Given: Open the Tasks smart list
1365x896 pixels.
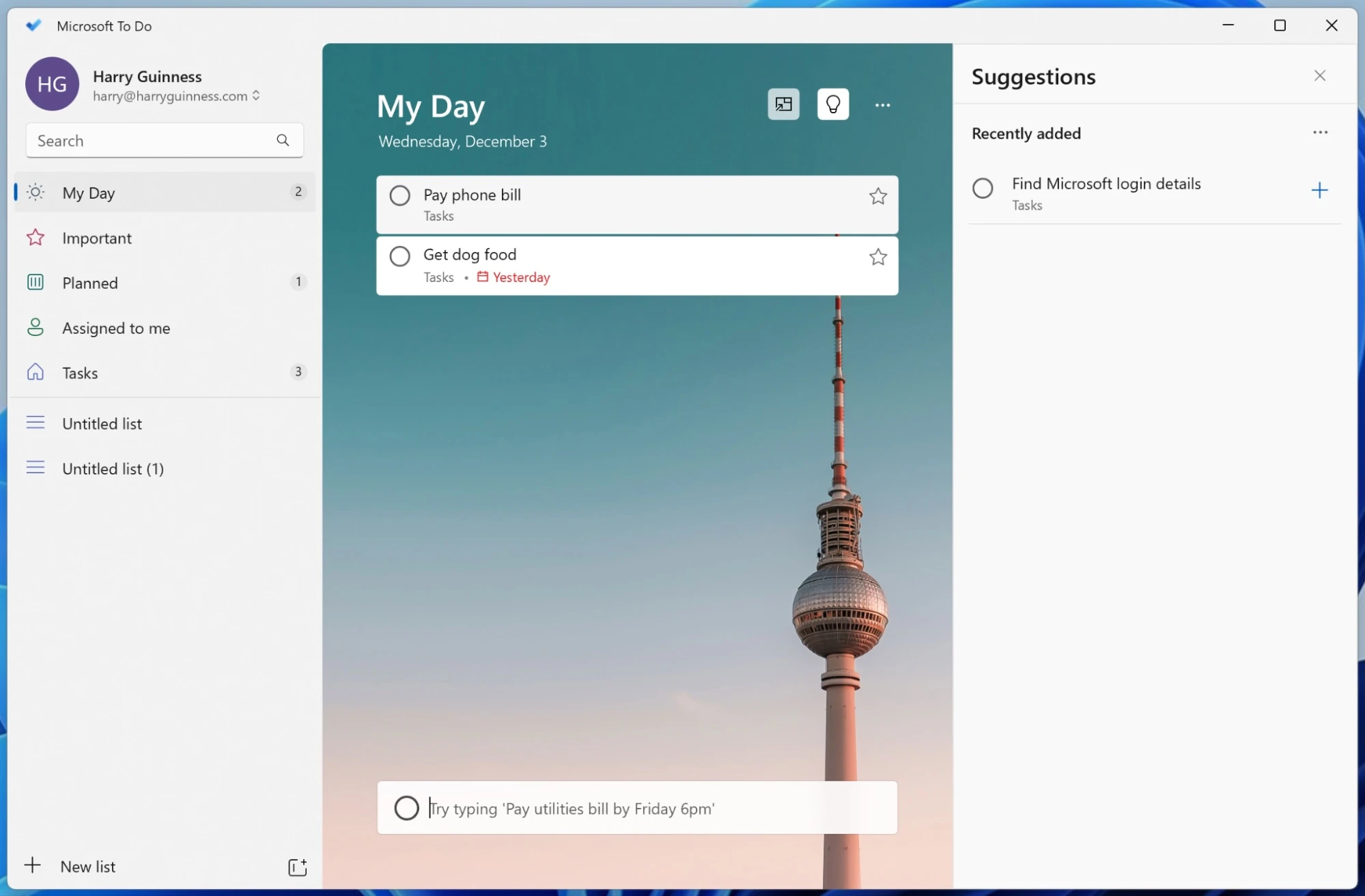Looking at the screenshot, I should coord(79,372).
